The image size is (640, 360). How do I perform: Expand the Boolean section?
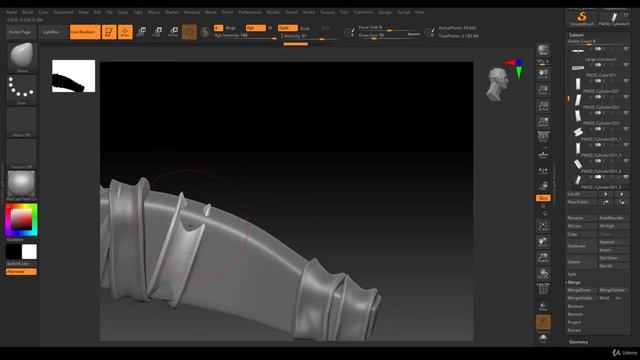click(x=576, y=307)
